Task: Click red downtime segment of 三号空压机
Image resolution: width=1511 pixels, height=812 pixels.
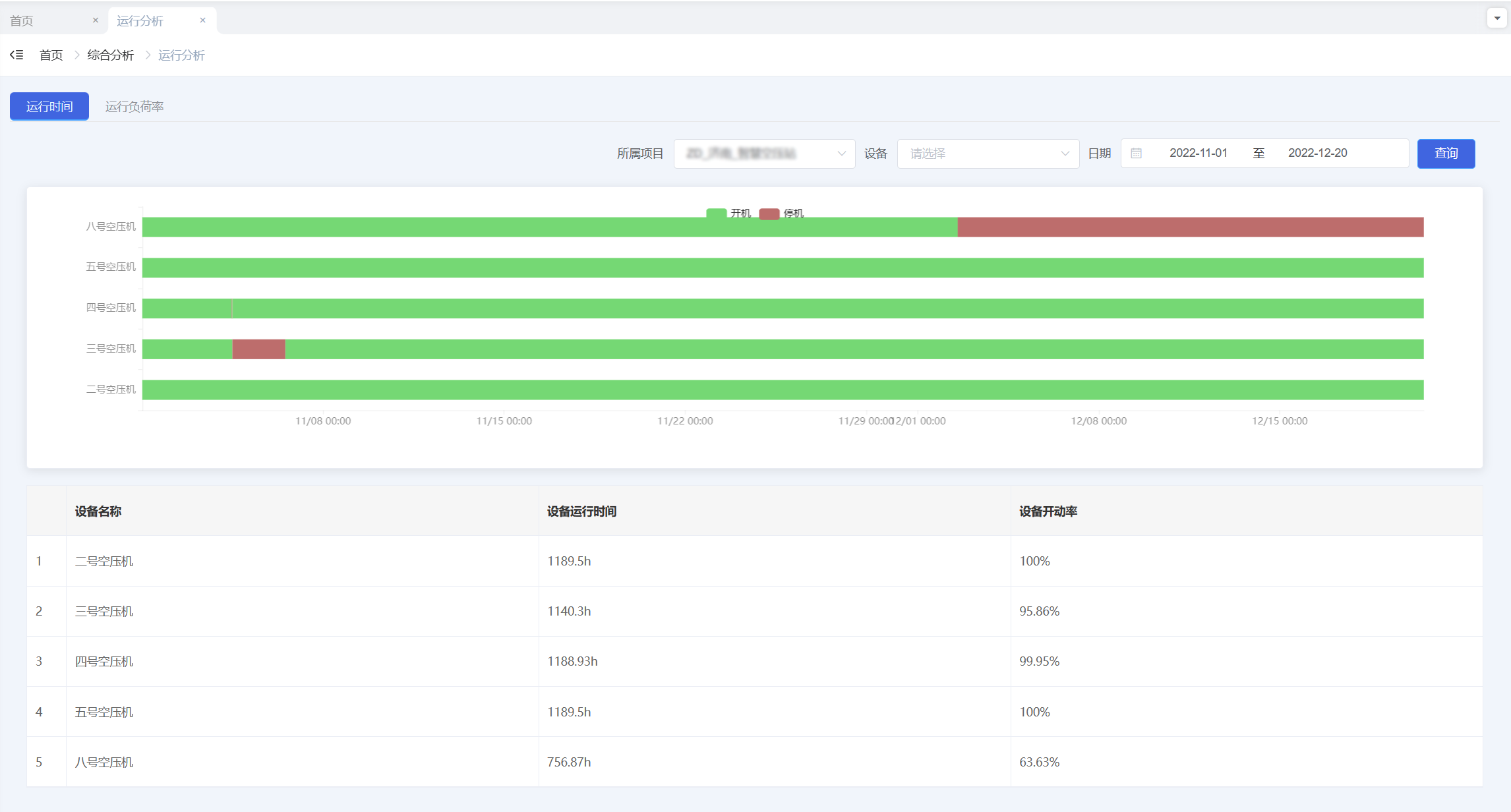Action: [x=258, y=349]
